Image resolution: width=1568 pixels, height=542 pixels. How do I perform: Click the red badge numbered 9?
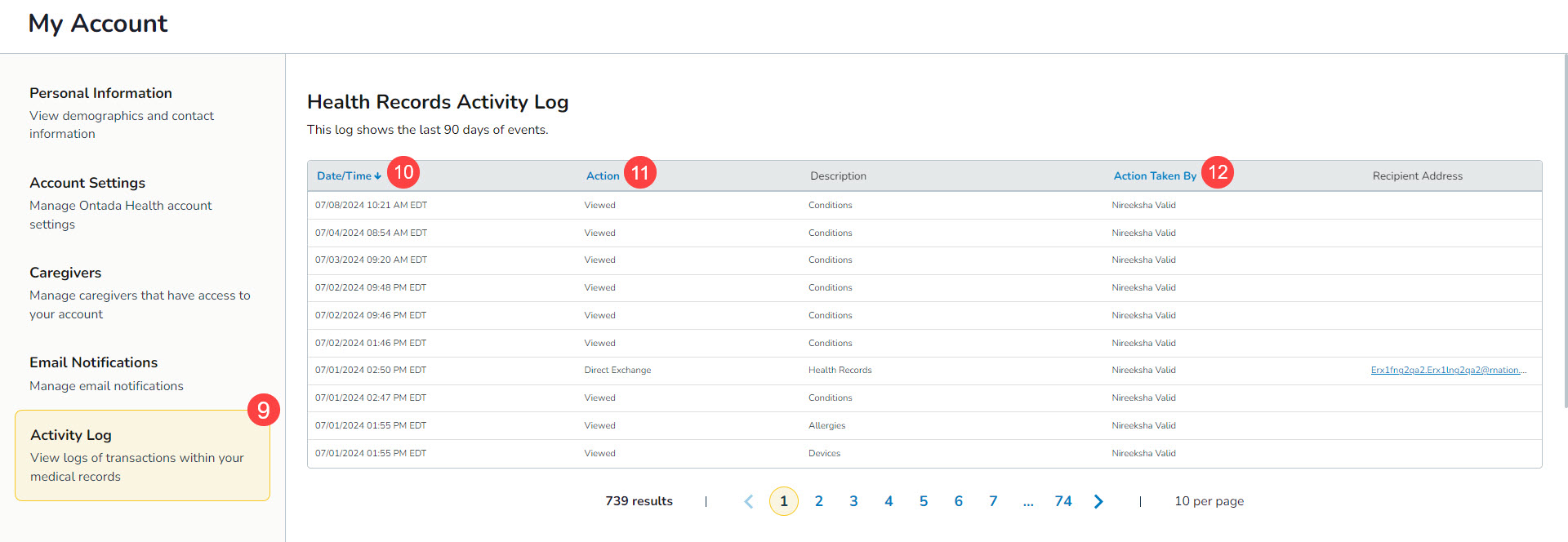pos(263,410)
